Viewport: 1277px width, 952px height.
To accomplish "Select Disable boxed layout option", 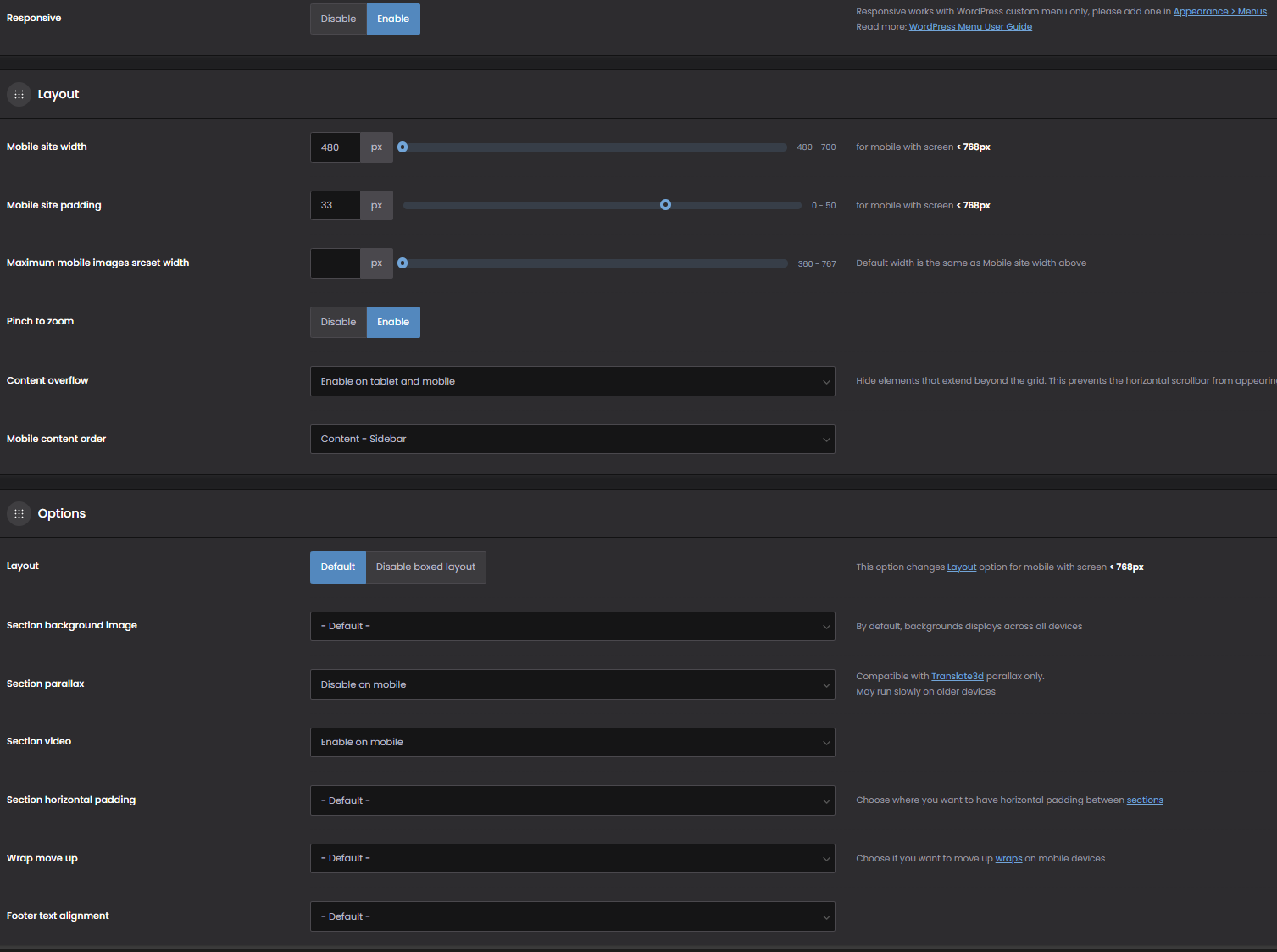I will [x=425, y=567].
